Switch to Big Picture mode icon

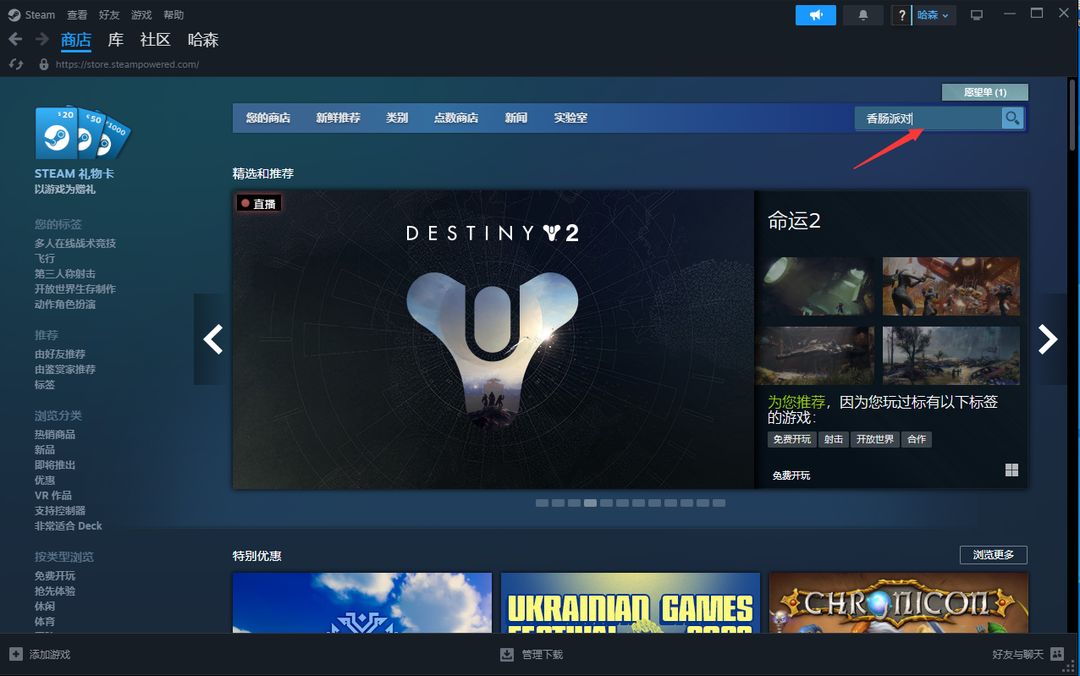tap(977, 15)
